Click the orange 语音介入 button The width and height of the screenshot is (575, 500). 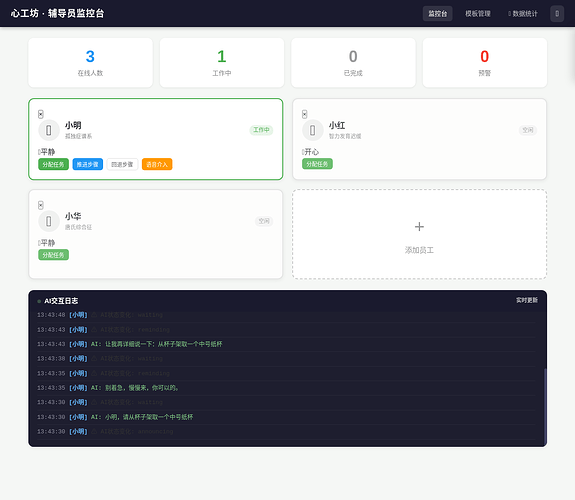pos(157,164)
